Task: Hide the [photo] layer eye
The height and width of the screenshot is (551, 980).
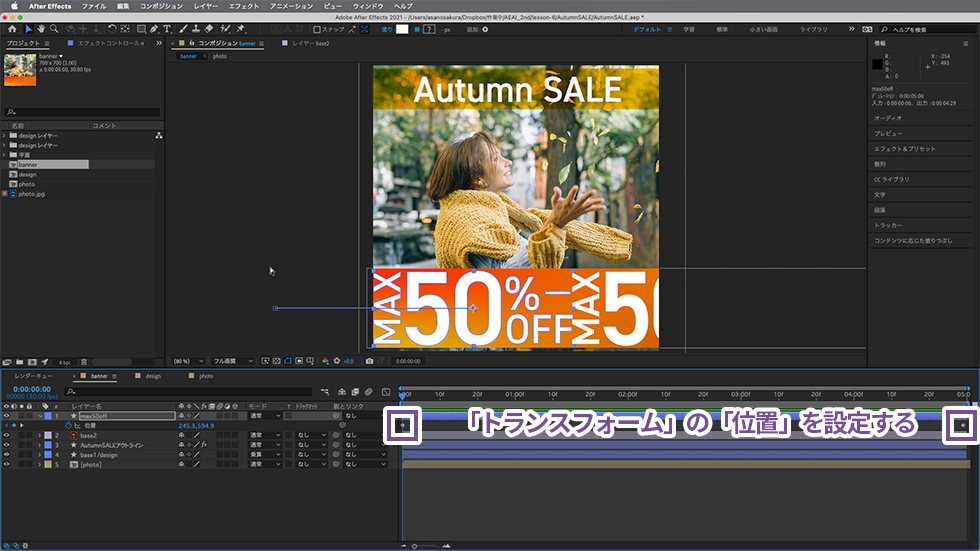Action: 6,464
